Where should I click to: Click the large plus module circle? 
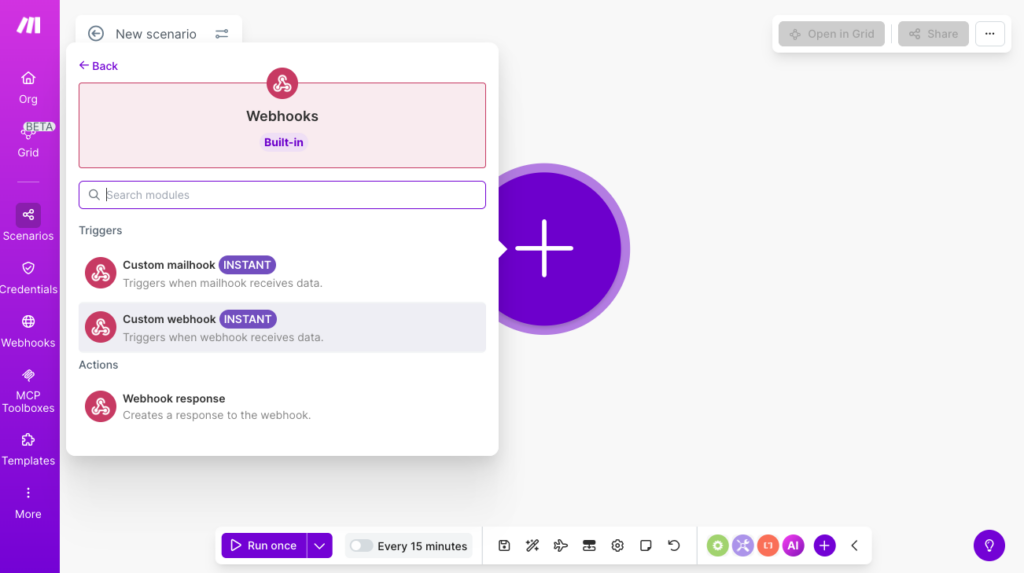[545, 248]
